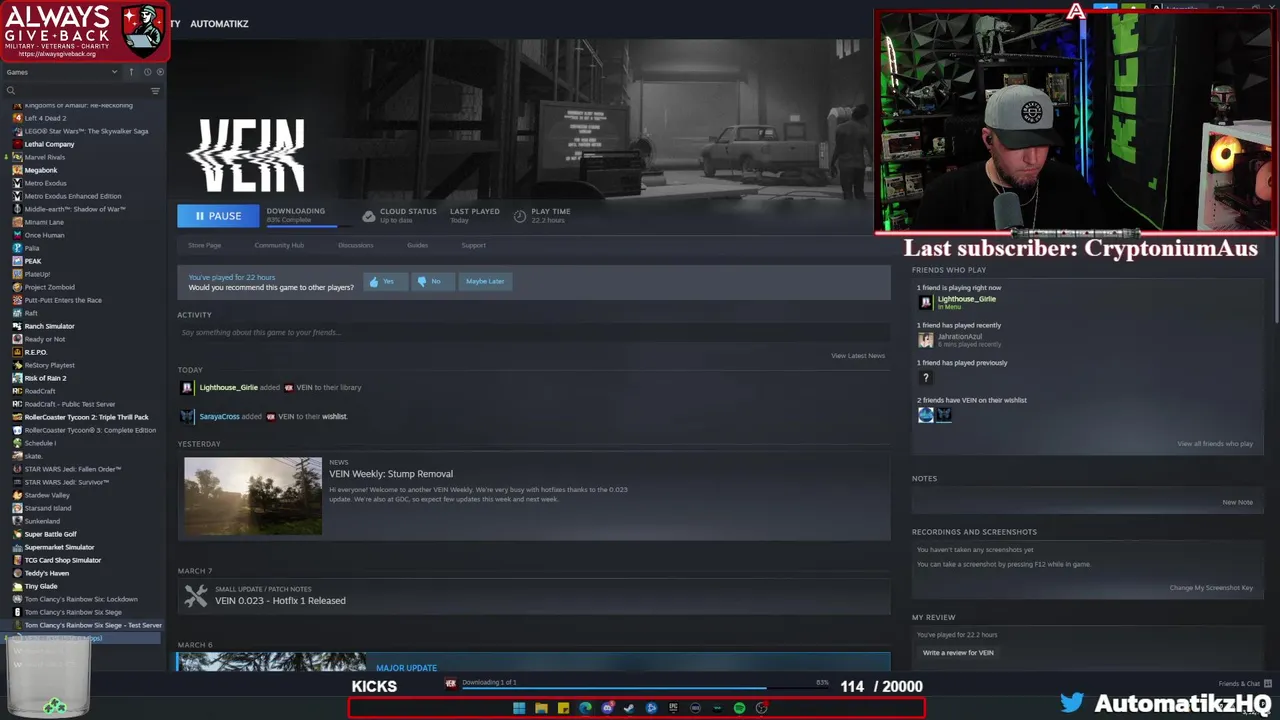Click the Metro Exodus game icon
The height and width of the screenshot is (720, 1280).
(17, 183)
